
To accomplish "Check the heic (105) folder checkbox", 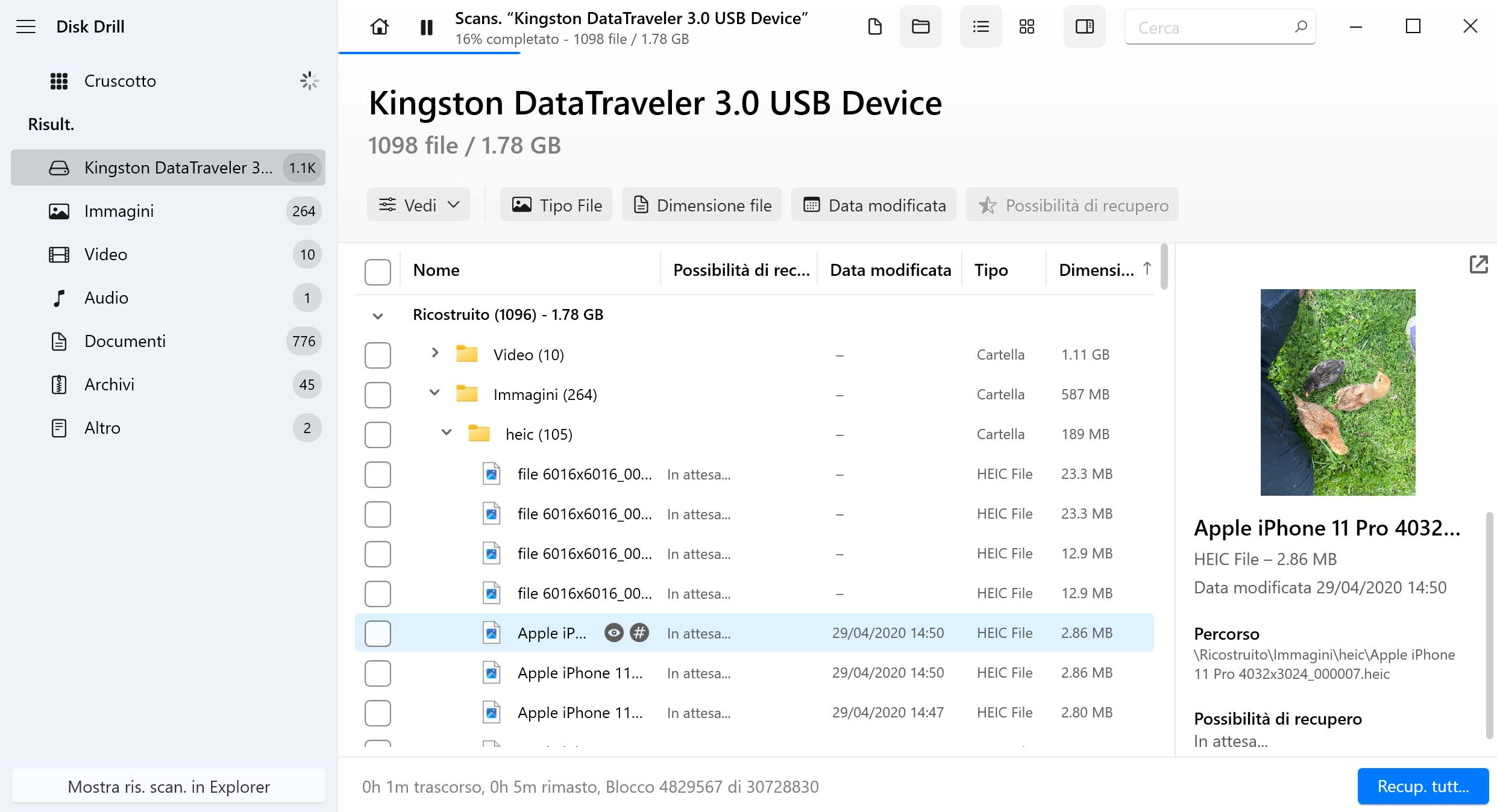I will pos(378,434).
